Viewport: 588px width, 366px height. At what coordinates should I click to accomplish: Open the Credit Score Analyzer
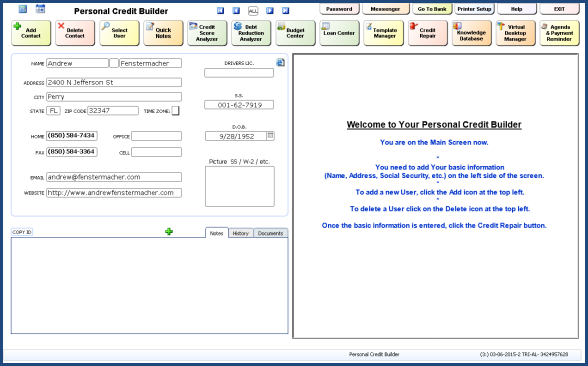point(207,33)
